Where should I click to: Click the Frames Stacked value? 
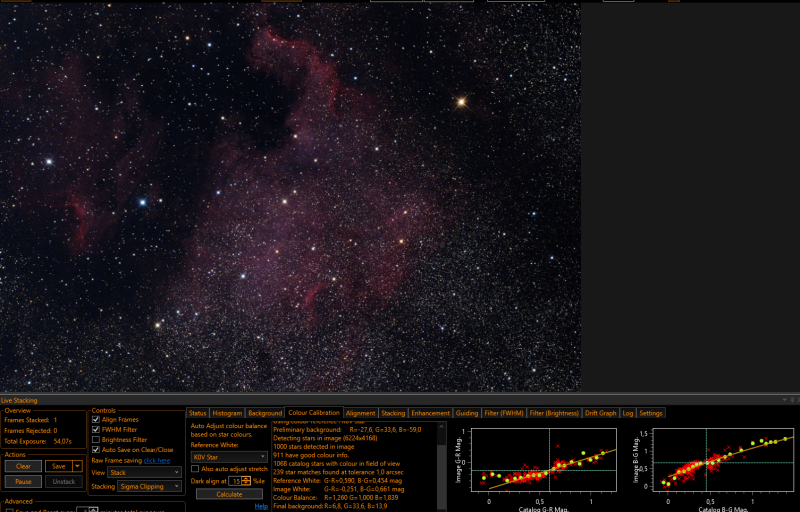coord(55,420)
